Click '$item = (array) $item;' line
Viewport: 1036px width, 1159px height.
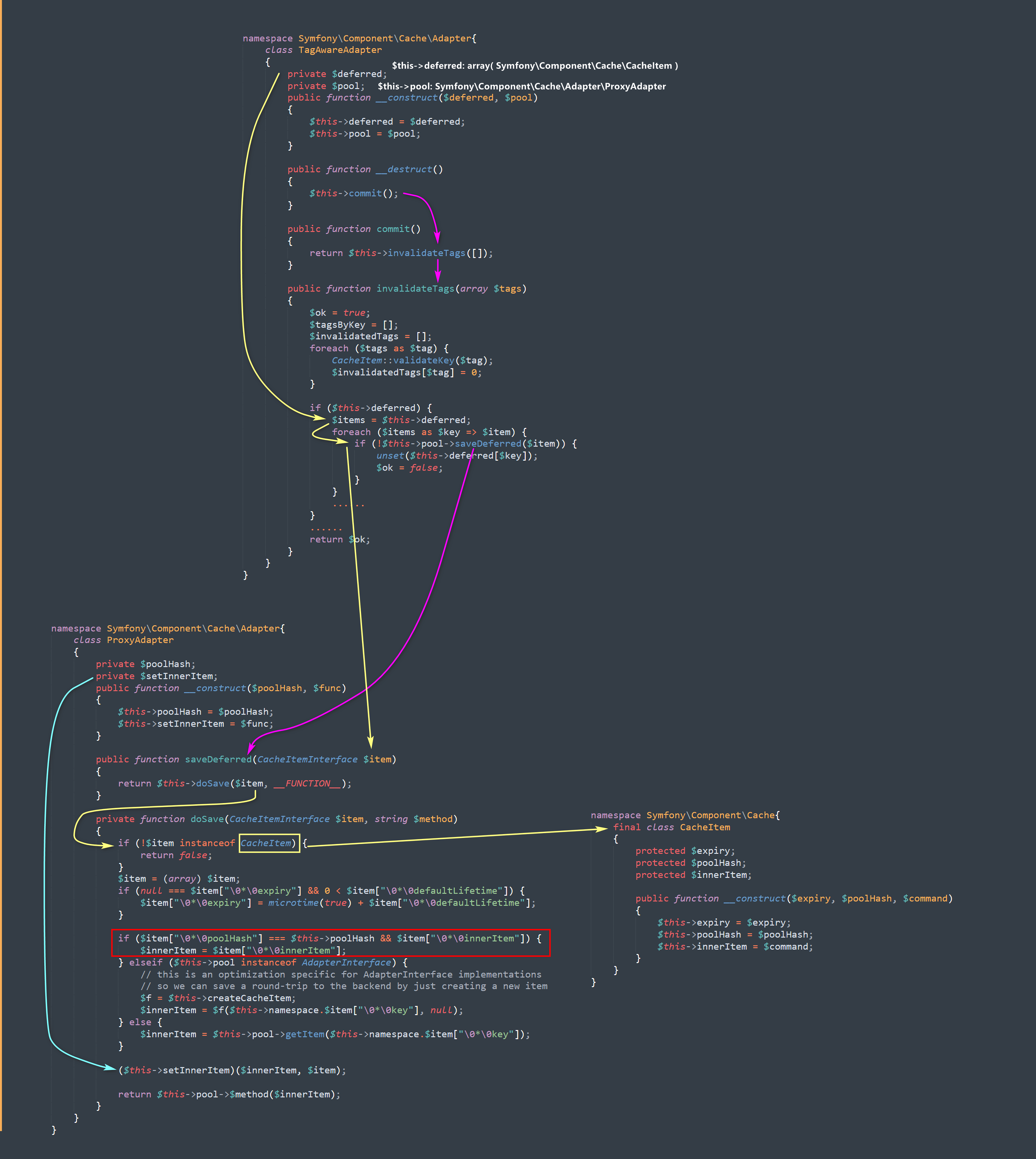(179, 879)
